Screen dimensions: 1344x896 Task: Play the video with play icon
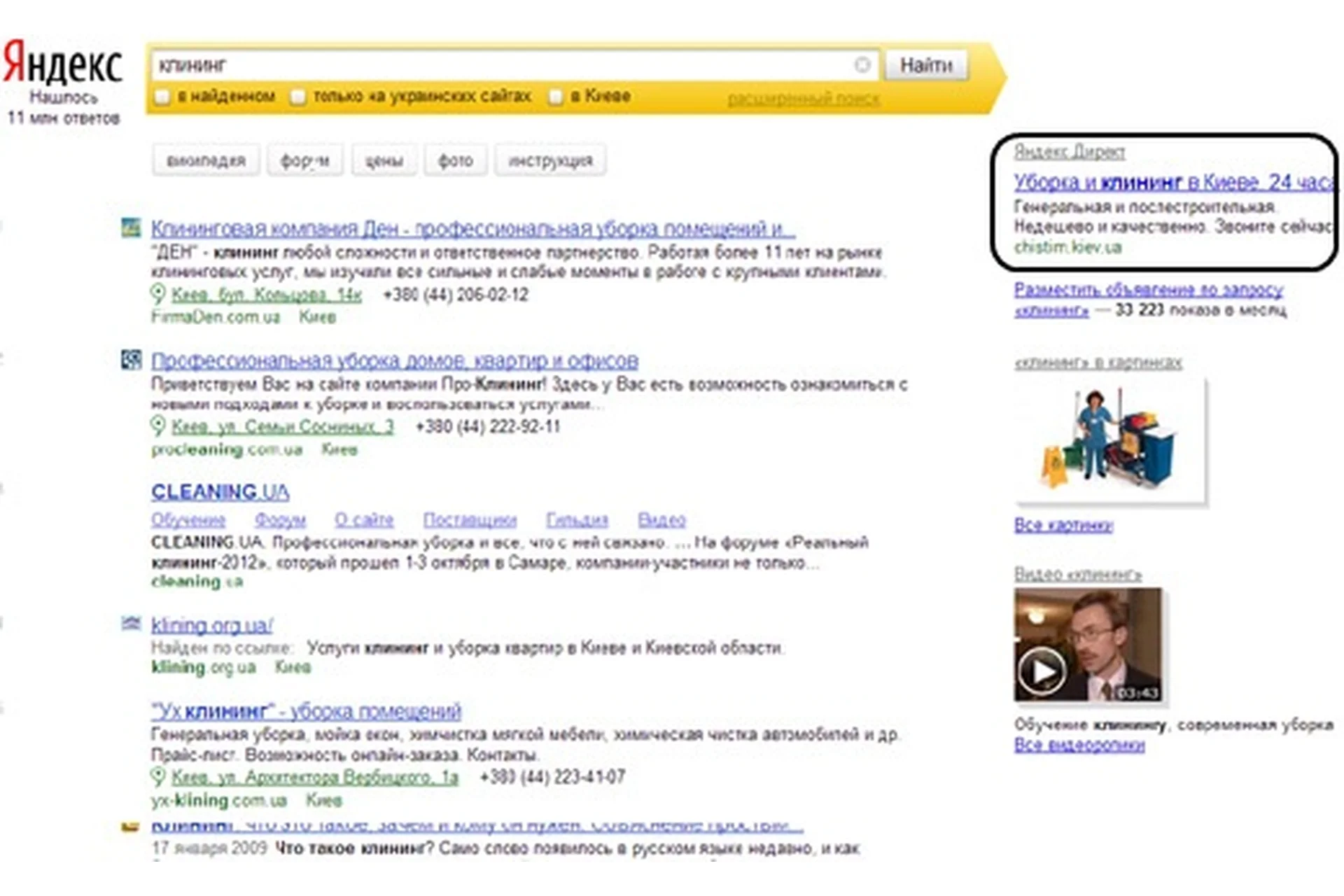pyautogui.click(x=1041, y=671)
